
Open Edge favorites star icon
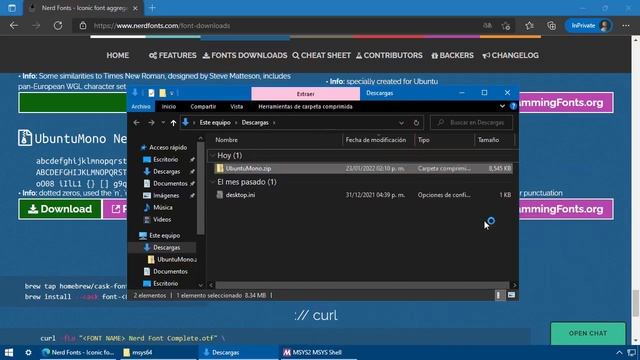[x=529, y=26]
